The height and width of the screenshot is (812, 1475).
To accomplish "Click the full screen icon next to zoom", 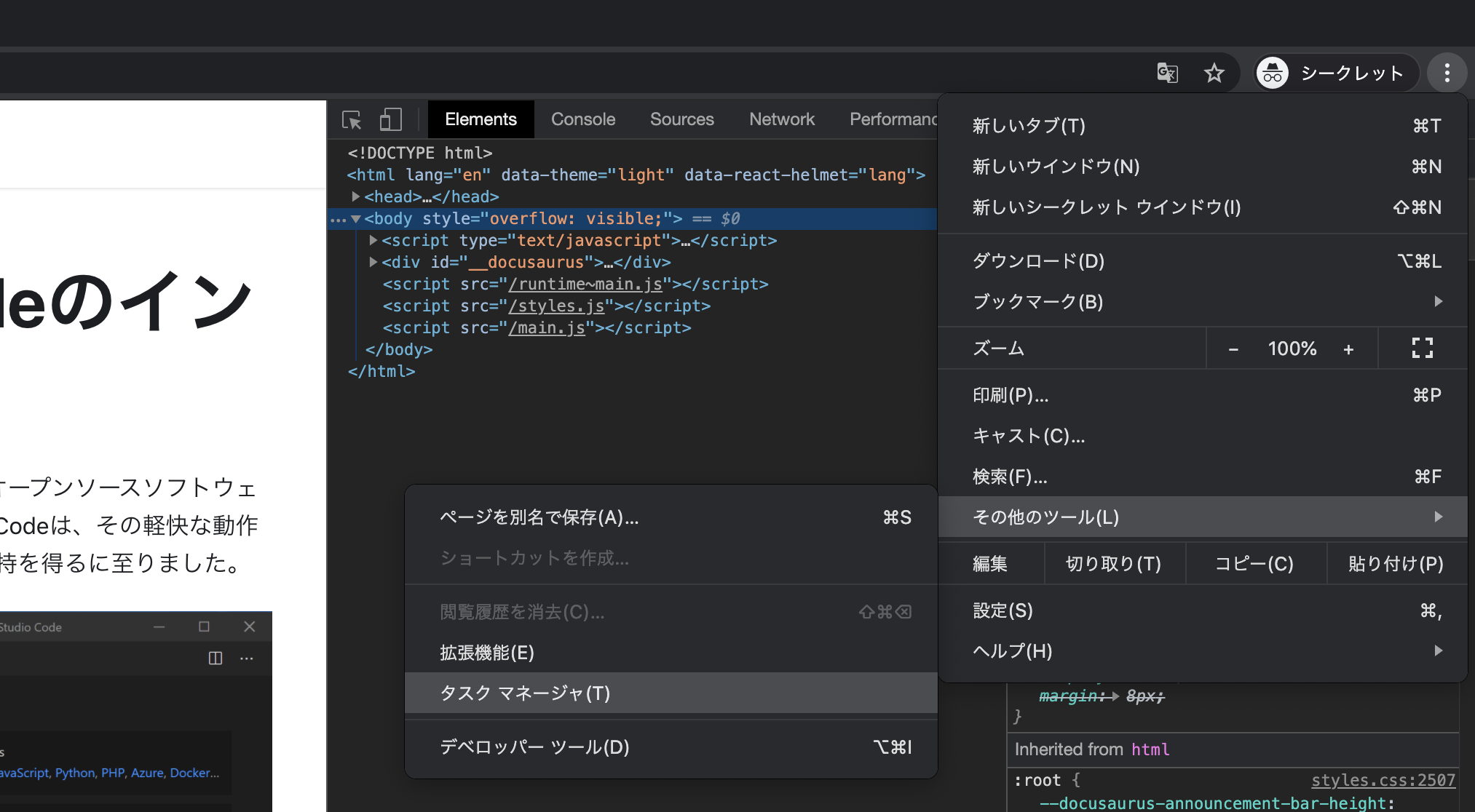I will click(1422, 349).
